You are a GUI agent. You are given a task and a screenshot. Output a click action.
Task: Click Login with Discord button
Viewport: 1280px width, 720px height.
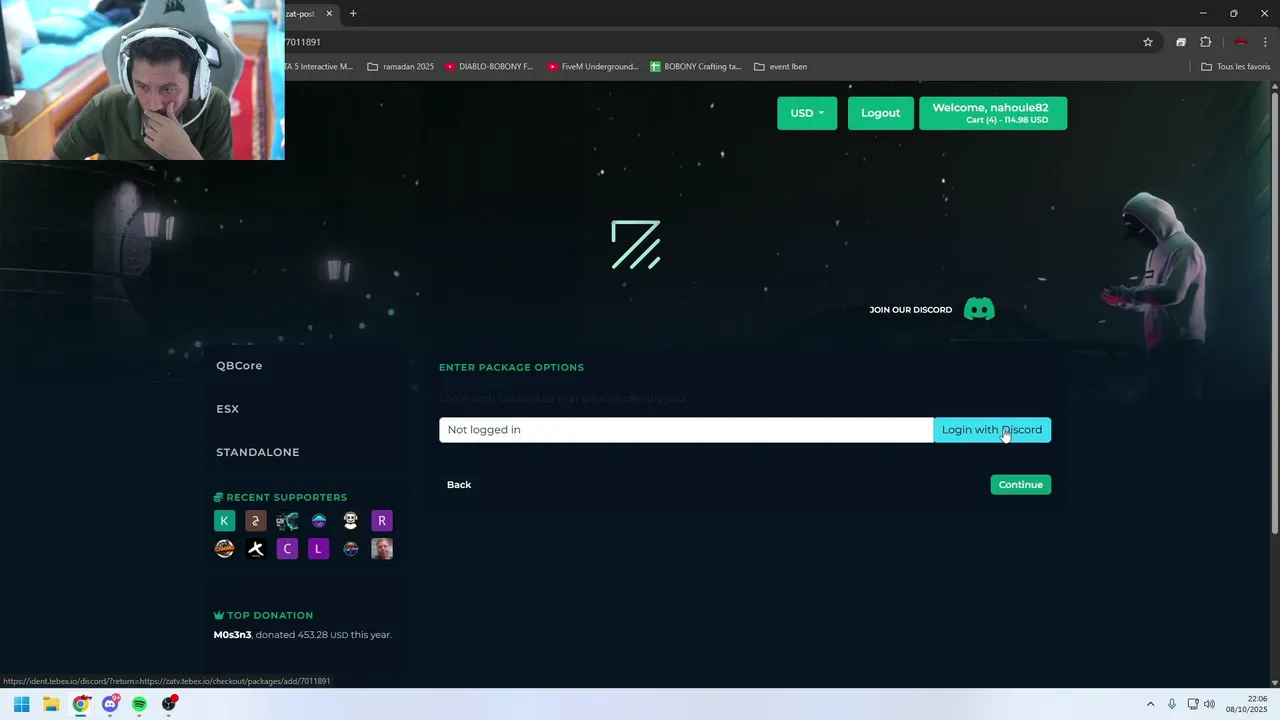click(x=992, y=430)
